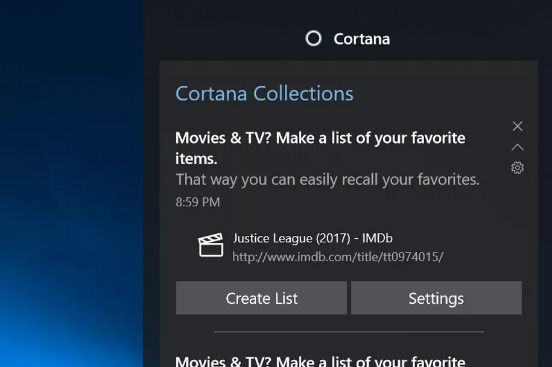This screenshot has height=367, width=552.
Task: Click the Create List button
Action: 261,298
